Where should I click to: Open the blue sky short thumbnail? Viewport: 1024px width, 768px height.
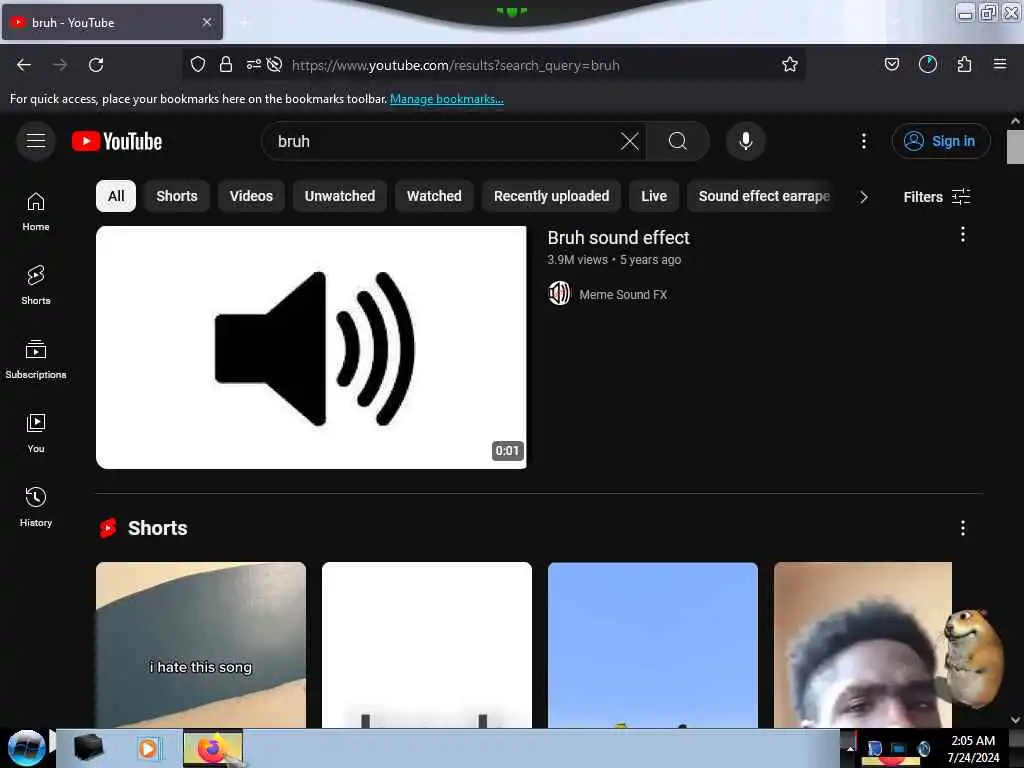pos(652,645)
